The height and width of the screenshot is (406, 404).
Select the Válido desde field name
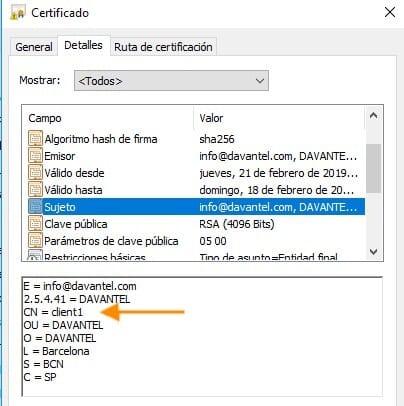tap(74, 173)
